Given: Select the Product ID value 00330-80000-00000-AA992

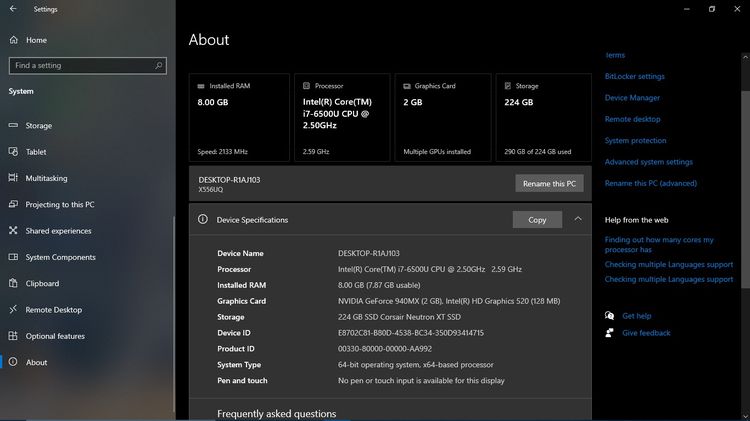Looking at the screenshot, I should tap(385, 349).
